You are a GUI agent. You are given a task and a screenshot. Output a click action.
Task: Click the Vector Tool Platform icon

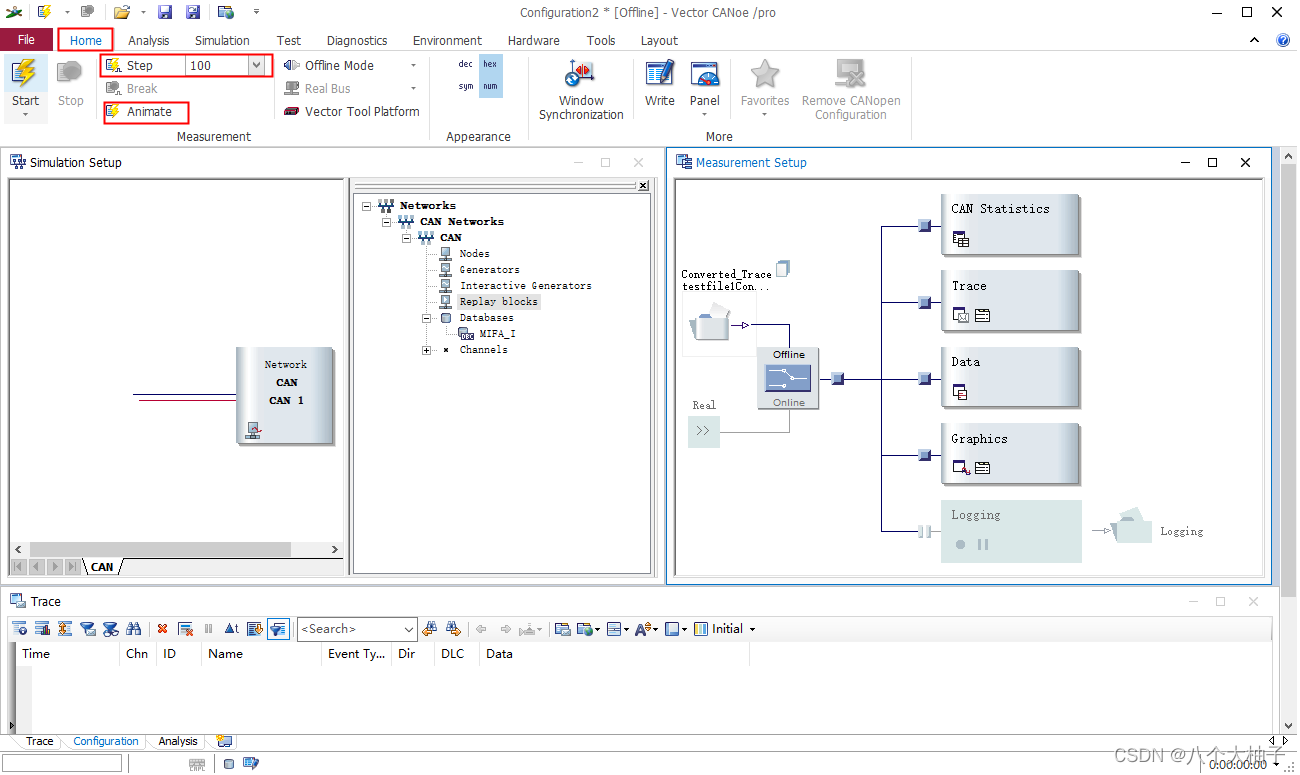pos(292,112)
